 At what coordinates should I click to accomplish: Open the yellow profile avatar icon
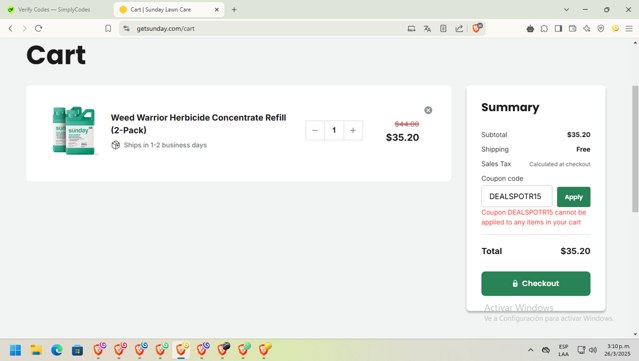(615, 29)
